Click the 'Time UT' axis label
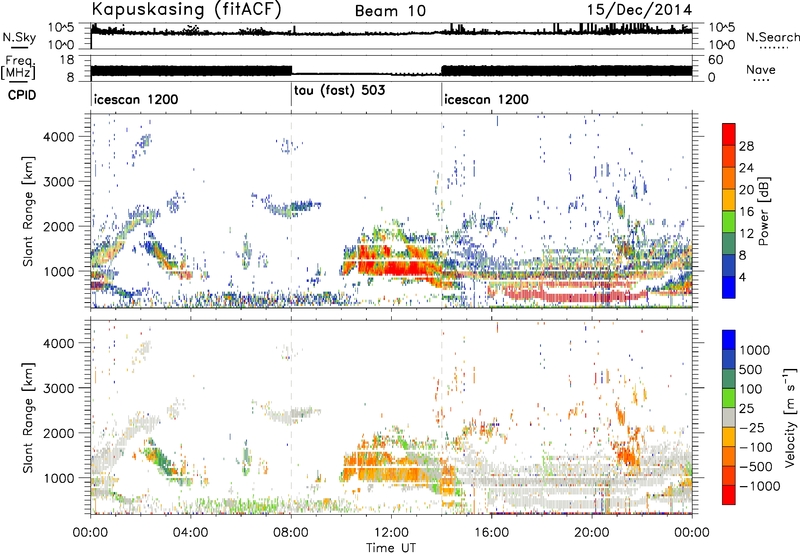800x554 pixels. click(391, 548)
